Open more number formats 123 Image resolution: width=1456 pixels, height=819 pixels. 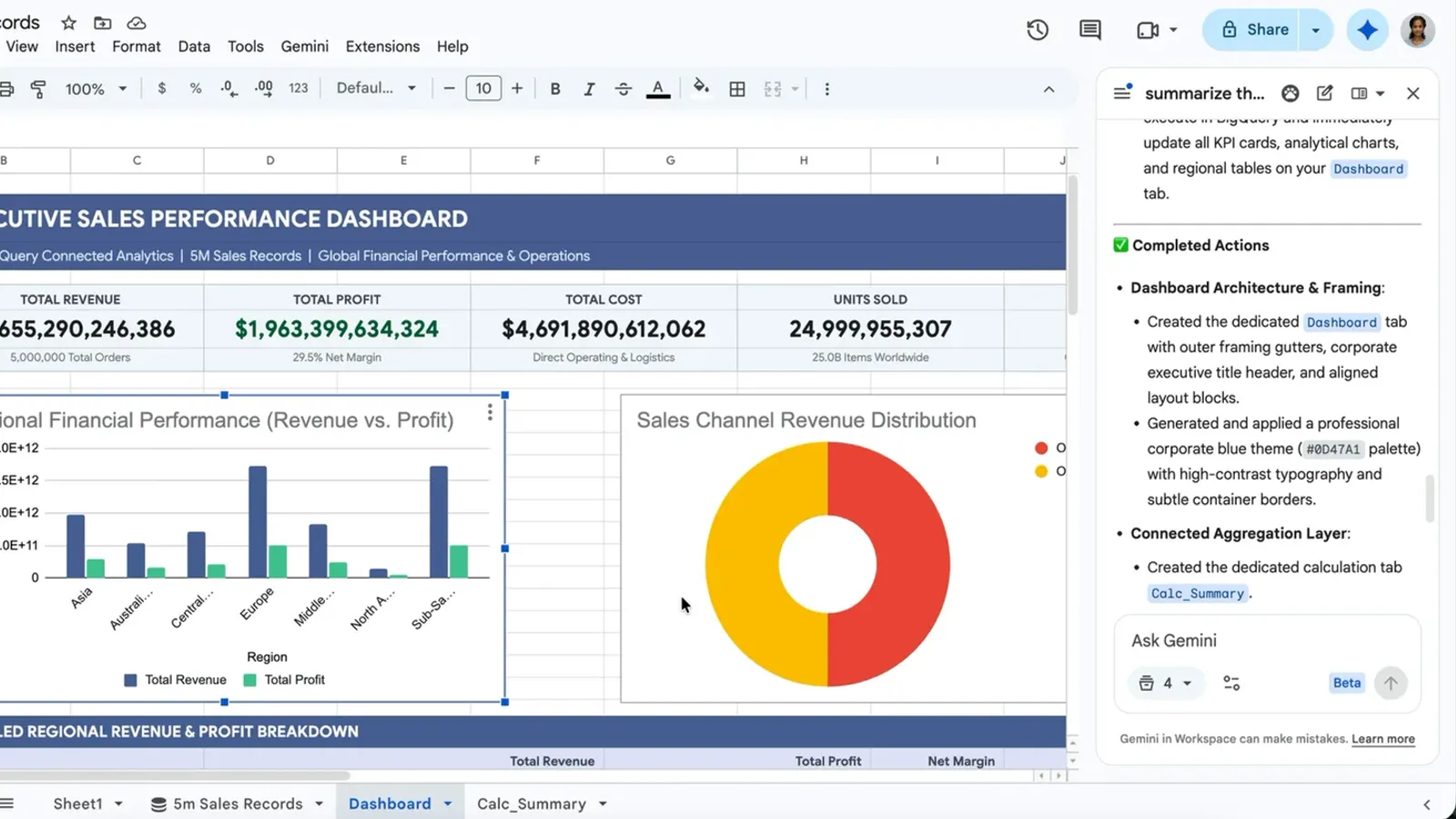point(298,88)
